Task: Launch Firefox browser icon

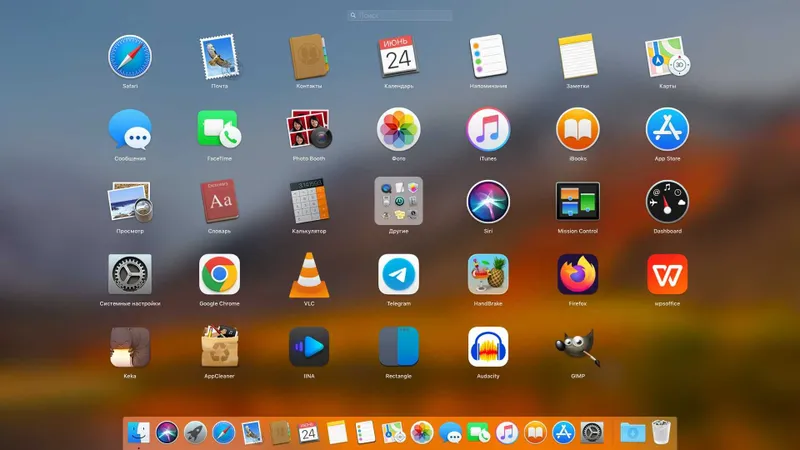Action: pyautogui.click(x=578, y=274)
